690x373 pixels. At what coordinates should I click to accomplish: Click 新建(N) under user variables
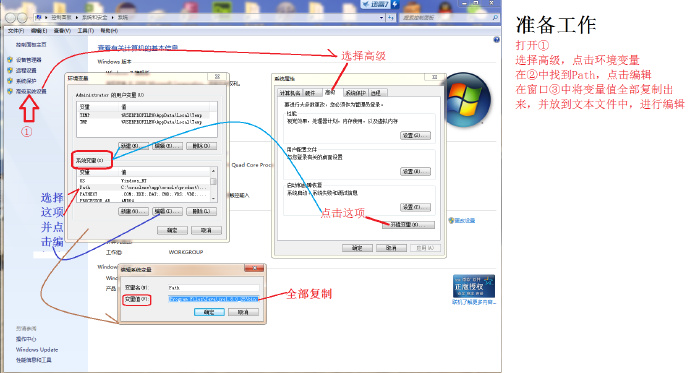[133, 146]
